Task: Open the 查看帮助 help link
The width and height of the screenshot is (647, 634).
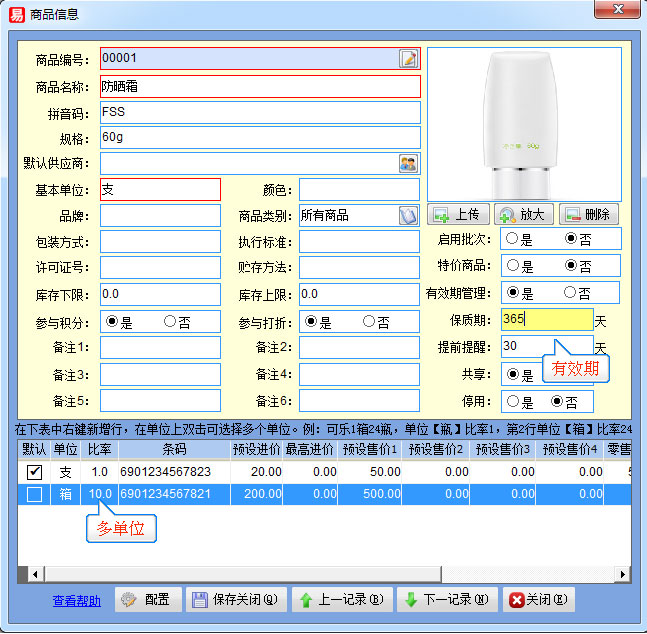Action: [77, 601]
